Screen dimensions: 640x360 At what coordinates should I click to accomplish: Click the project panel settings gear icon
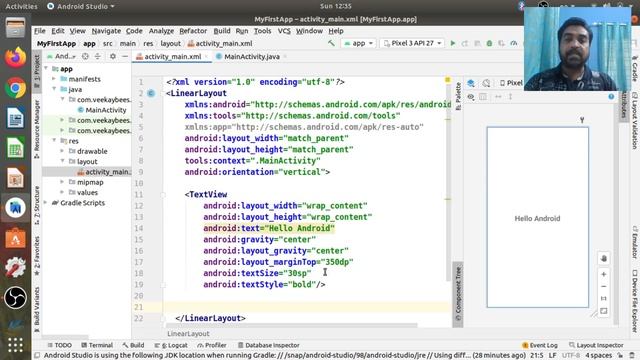tap(113, 56)
